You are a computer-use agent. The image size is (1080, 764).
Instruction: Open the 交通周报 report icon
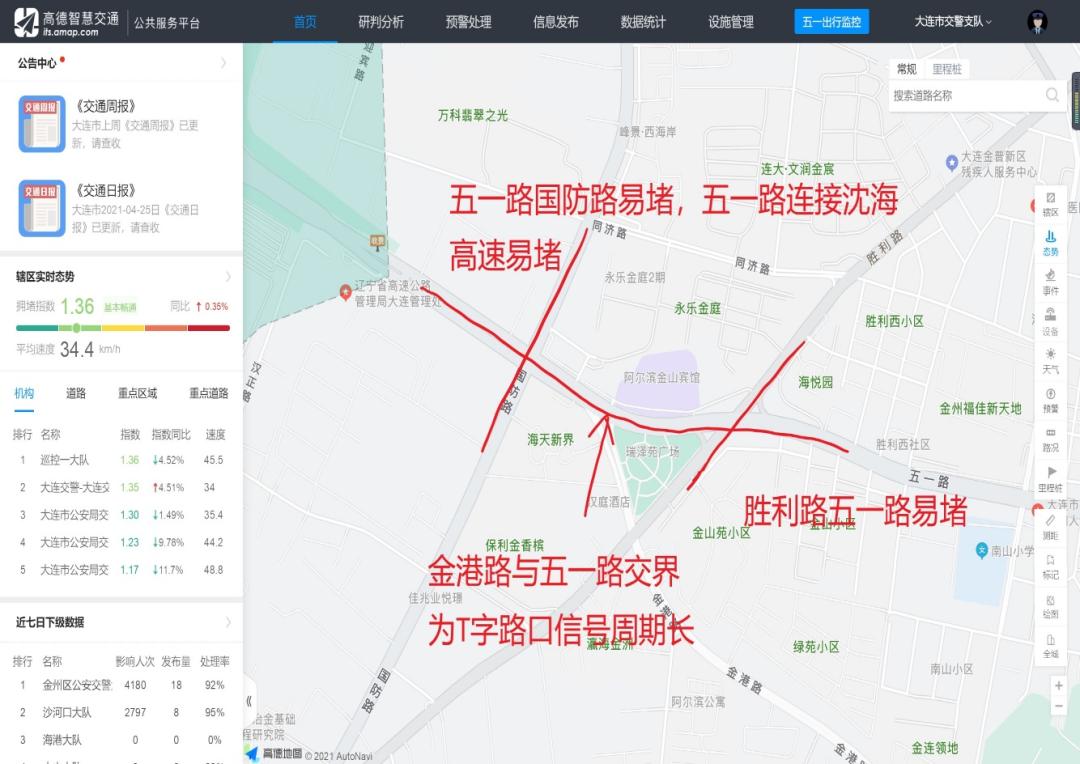point(42,123)
